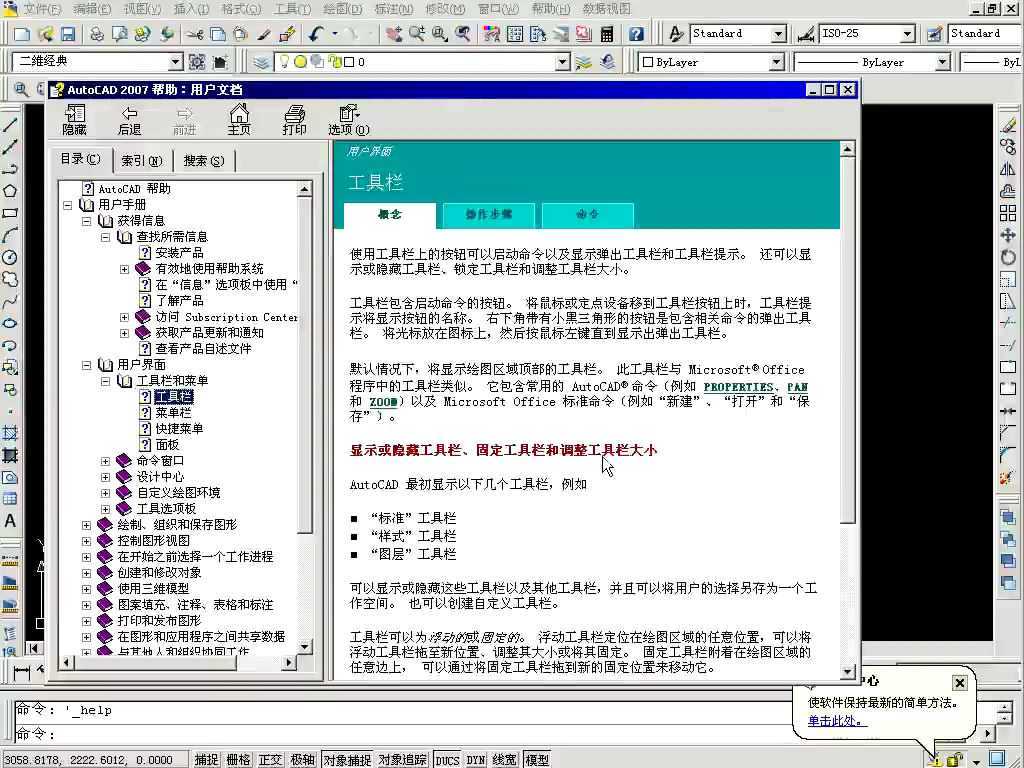Click the Back arrow in help window
The image size is (1024, 768).
pos(129,120)
